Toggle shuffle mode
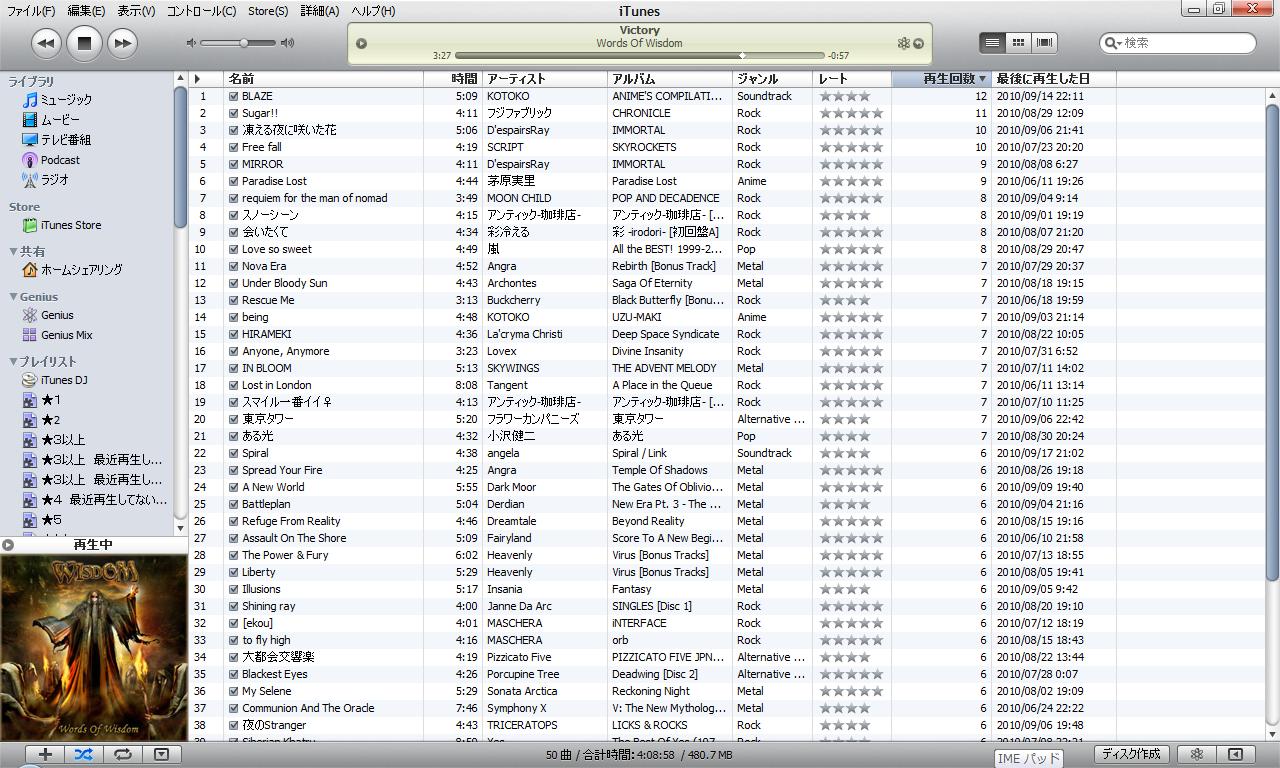The image size is (1280, 768). click(x=84, y=755)
